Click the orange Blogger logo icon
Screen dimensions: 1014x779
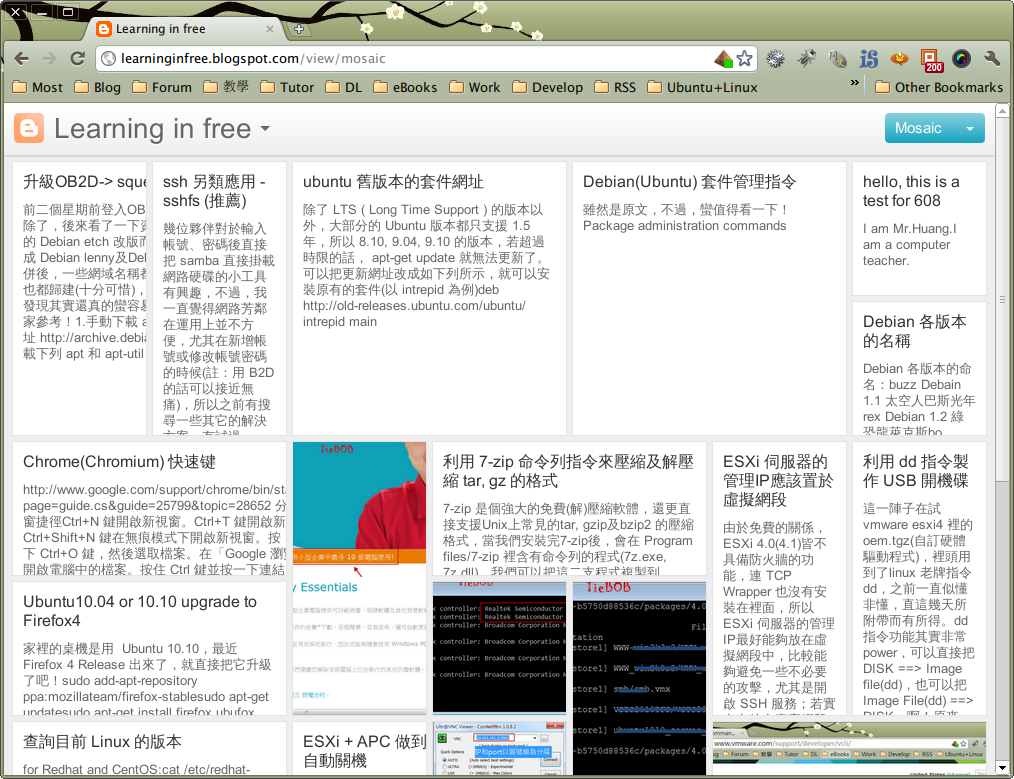tap(29, 128)
